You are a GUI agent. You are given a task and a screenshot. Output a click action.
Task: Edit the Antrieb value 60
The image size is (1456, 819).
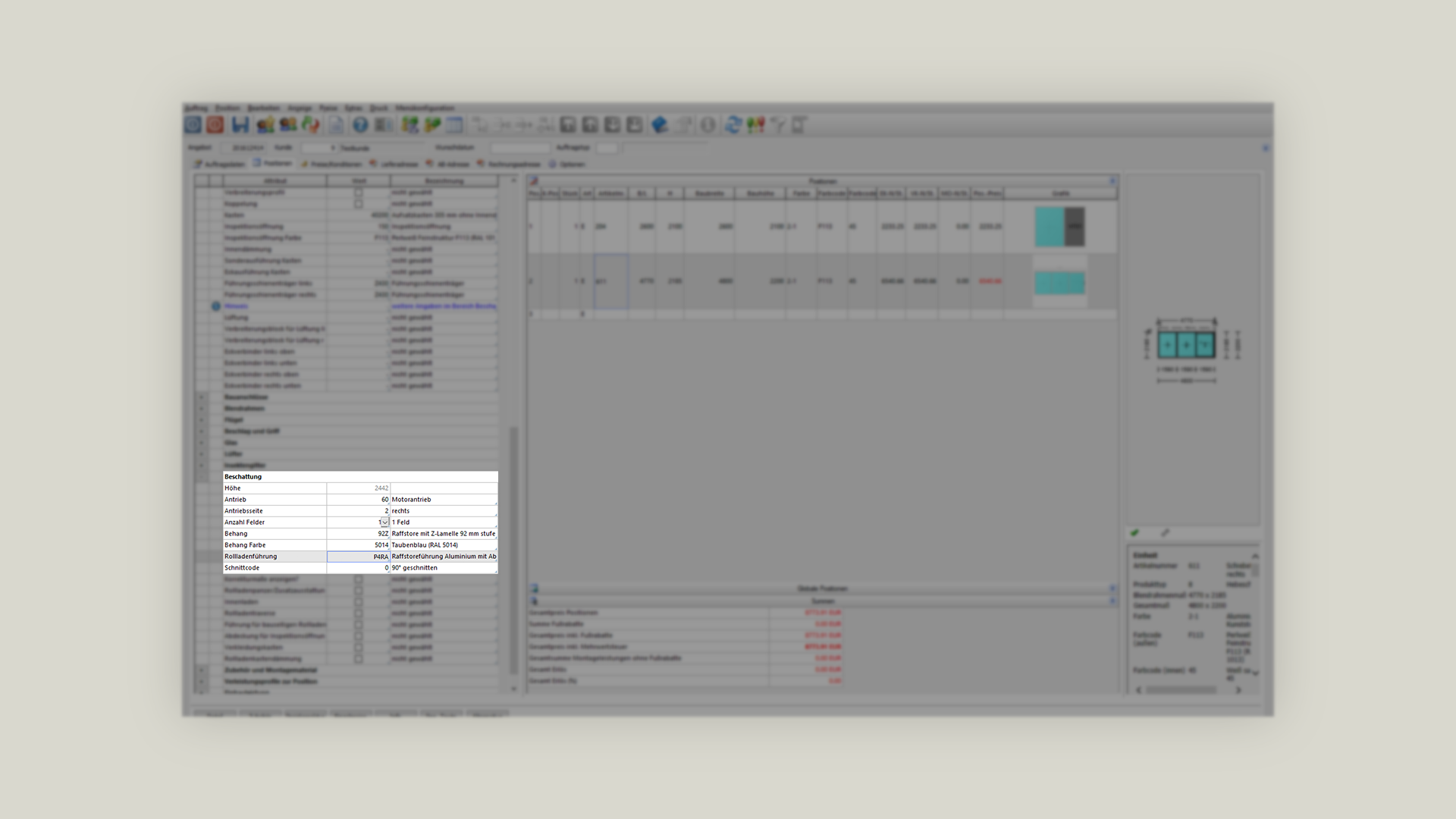(x=359, y=500)
